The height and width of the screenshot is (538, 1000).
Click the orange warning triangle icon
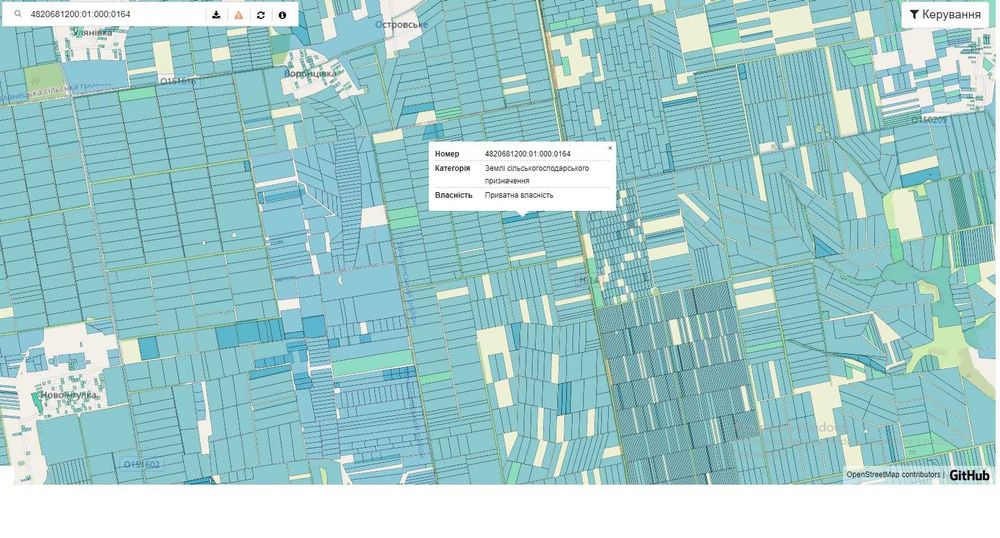[x=239, y=15]
